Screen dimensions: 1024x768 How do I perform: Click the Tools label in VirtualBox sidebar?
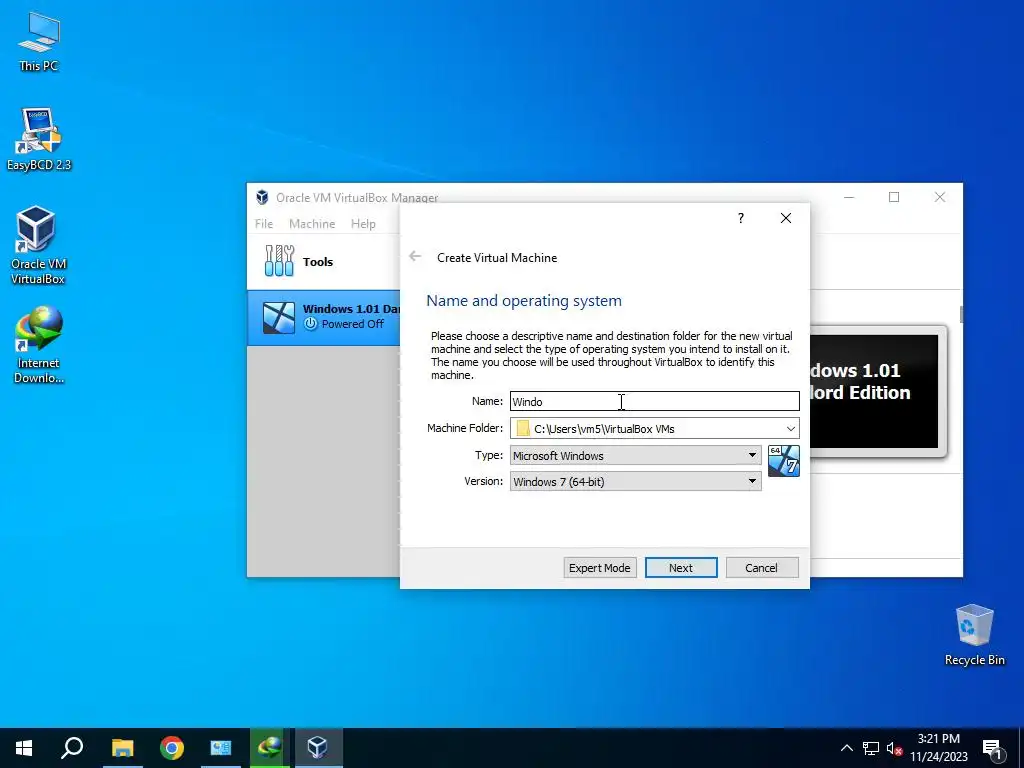pos(318,262)
